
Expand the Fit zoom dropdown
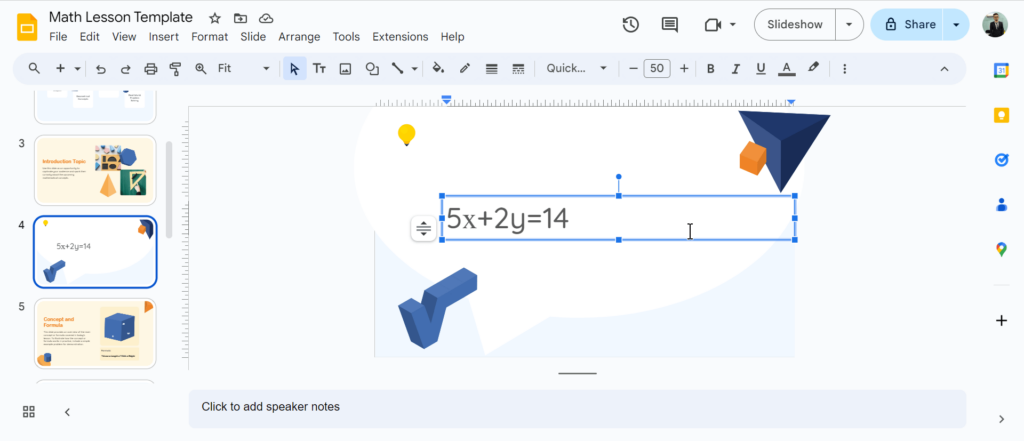244,69
